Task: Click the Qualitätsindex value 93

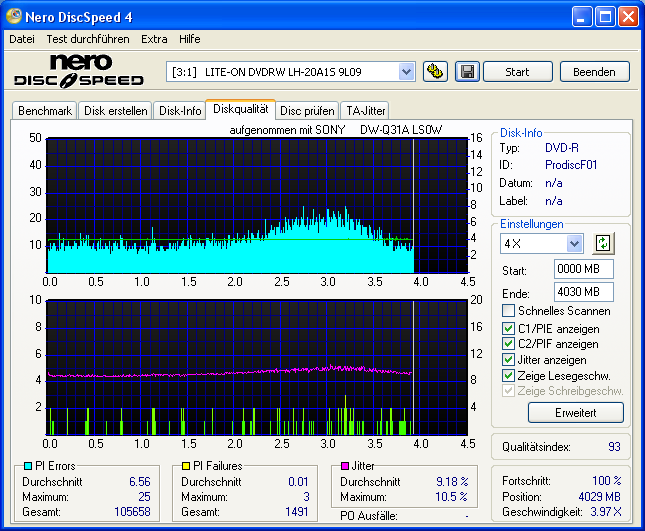Action: (x=614, y=447)
